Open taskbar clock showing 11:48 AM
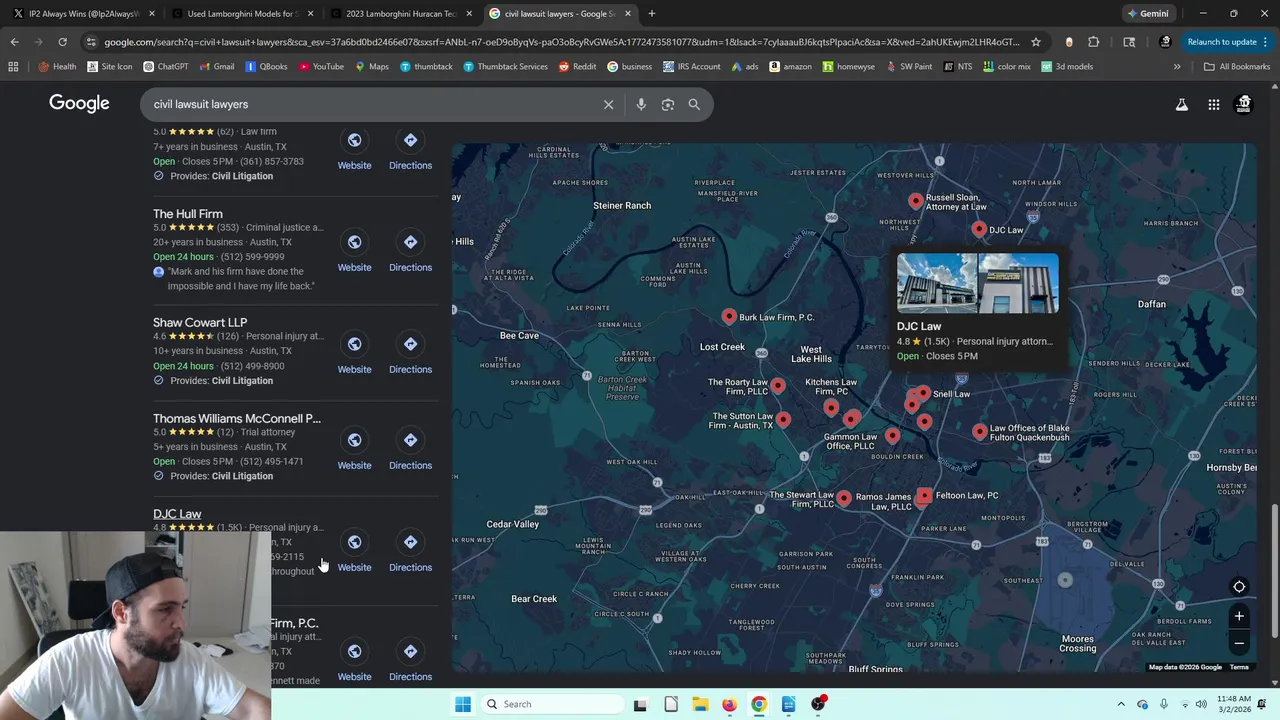1280x720 pixels. [1234, 704]
